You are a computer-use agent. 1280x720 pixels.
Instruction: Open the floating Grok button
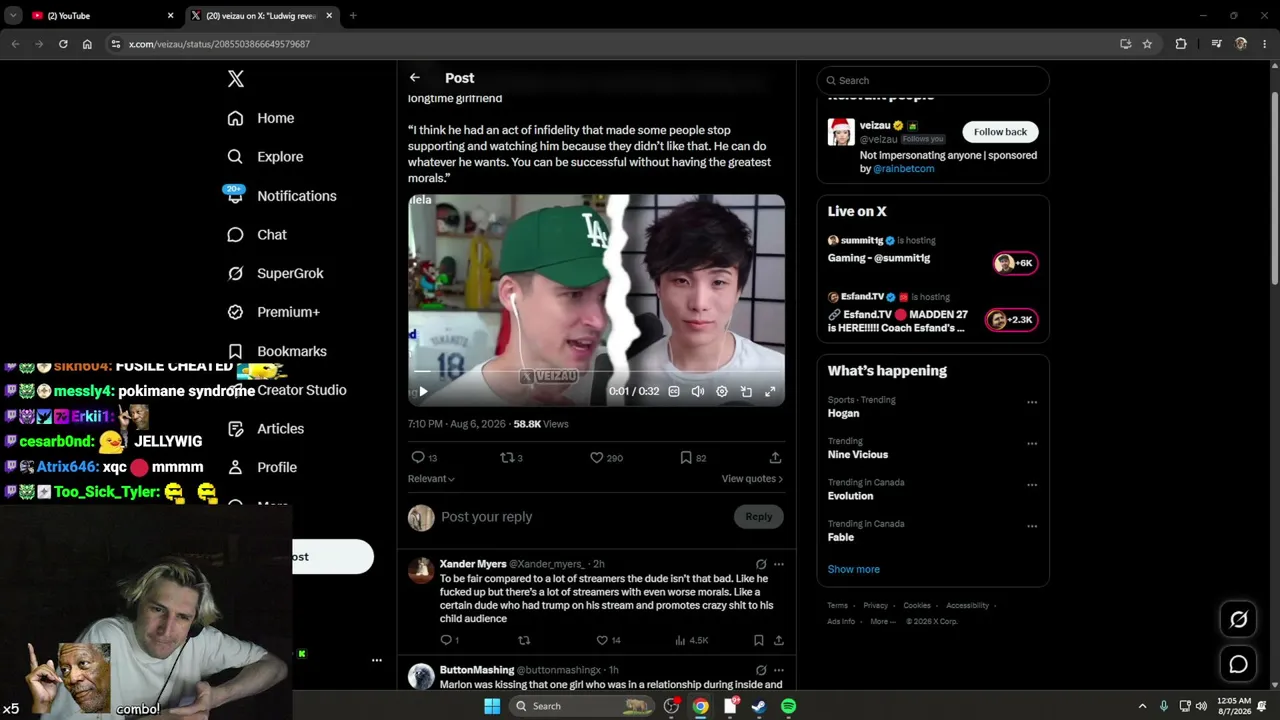pyautogui.click(x=1239, y=620)
